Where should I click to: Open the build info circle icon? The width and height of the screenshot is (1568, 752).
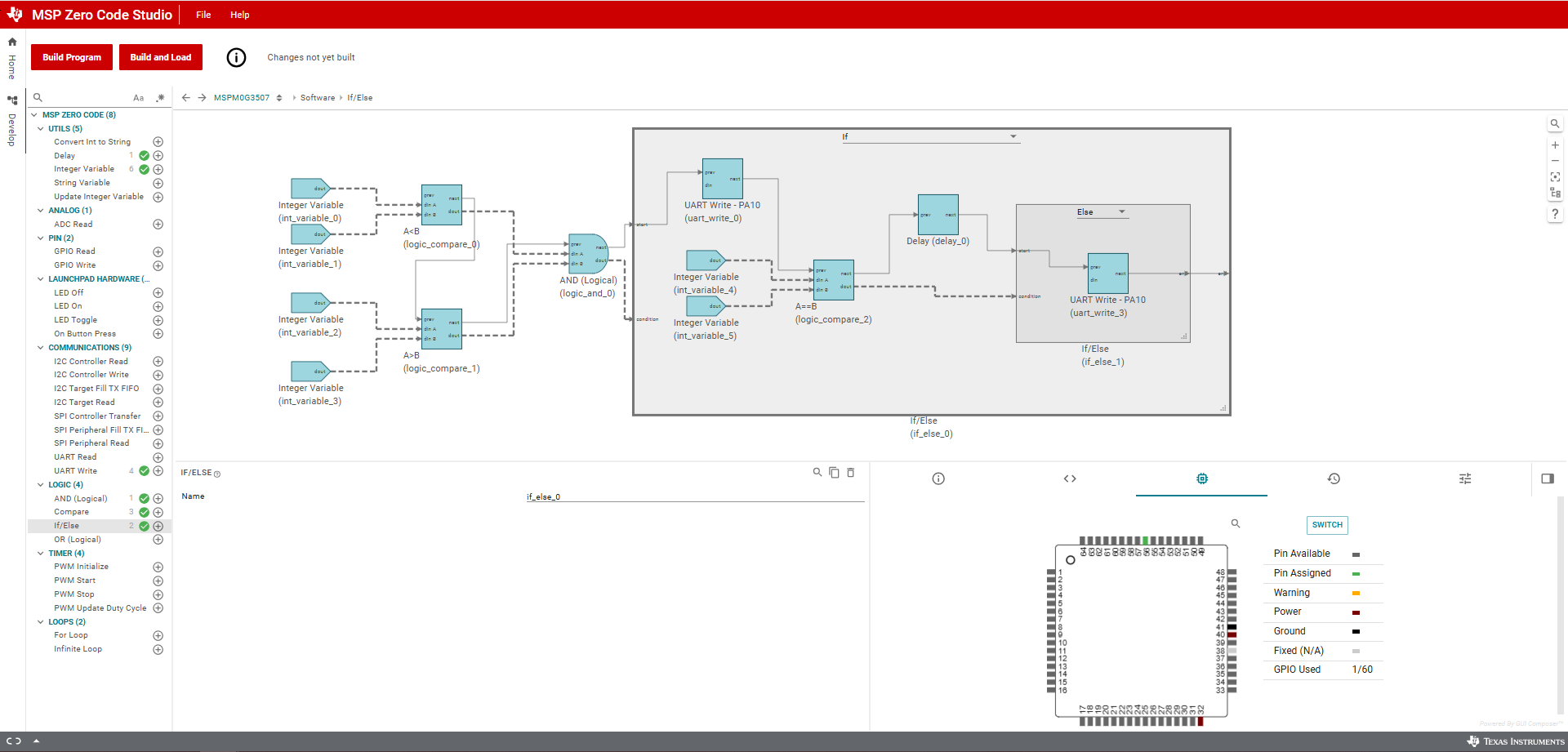click(x=236, y=57)
